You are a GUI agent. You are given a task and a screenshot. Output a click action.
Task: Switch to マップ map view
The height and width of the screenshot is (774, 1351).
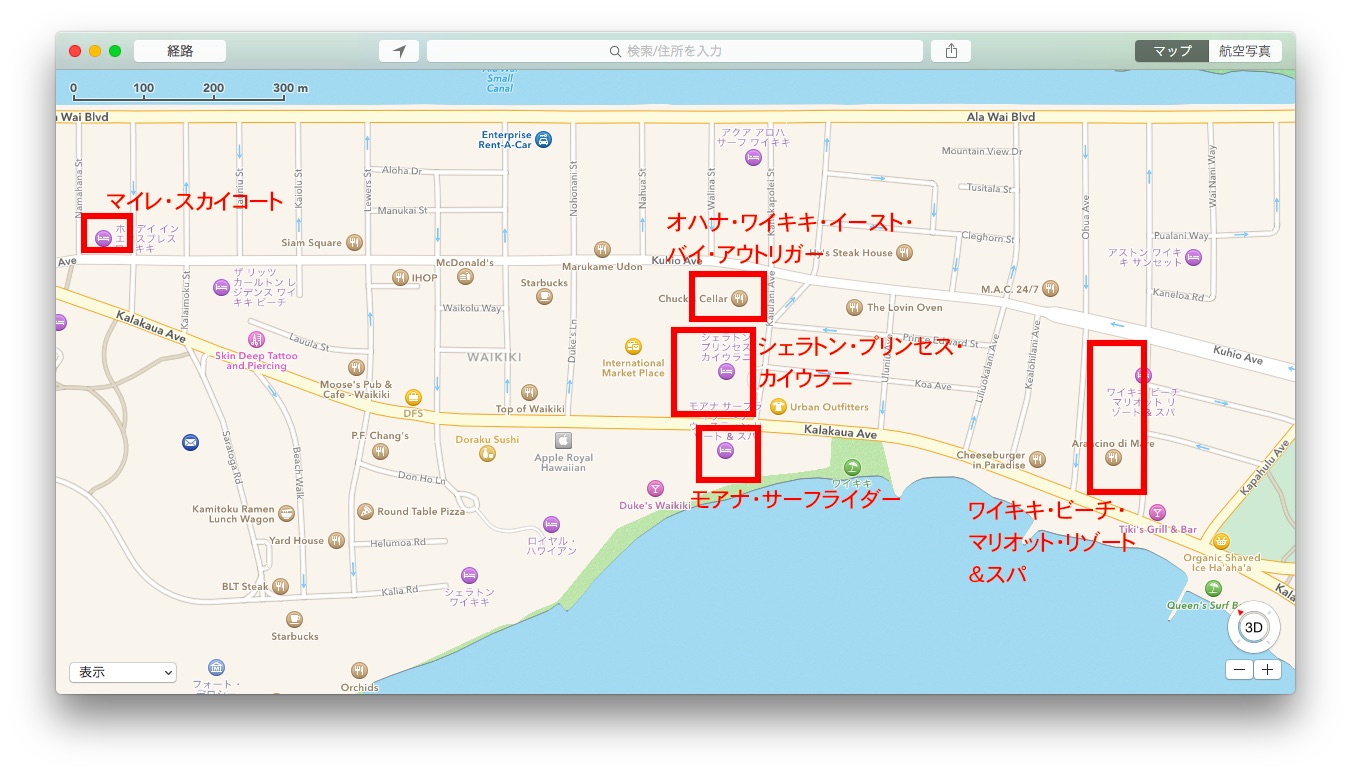pos(1172,51)
